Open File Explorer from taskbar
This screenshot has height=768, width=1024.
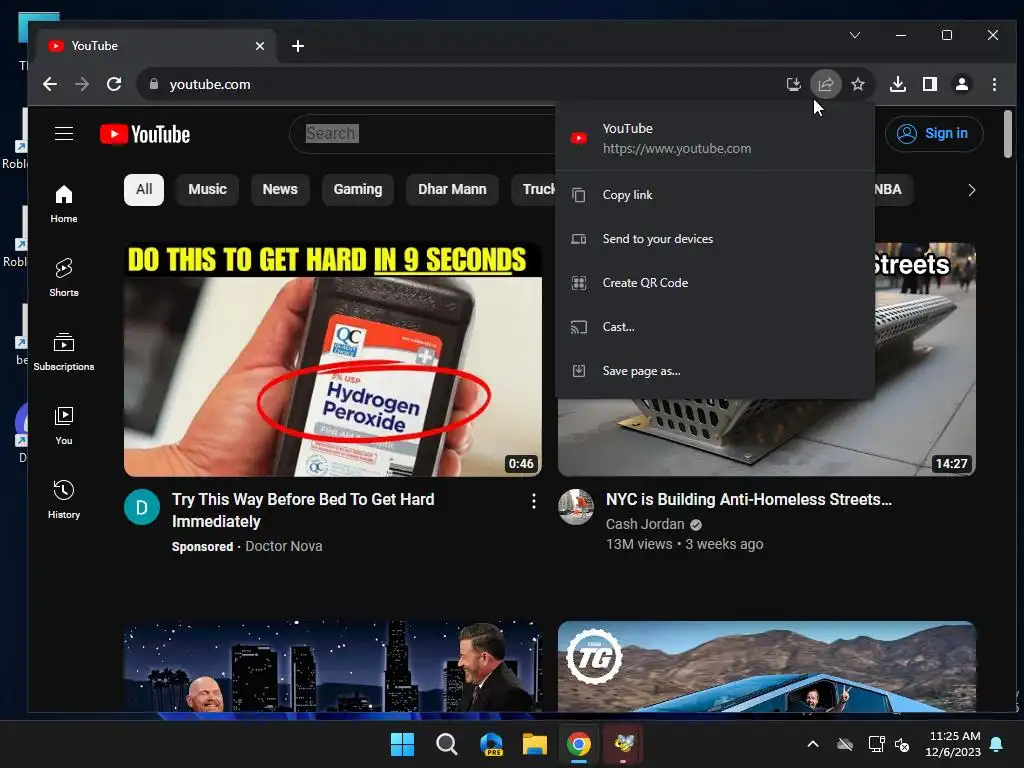coord(535,744)
